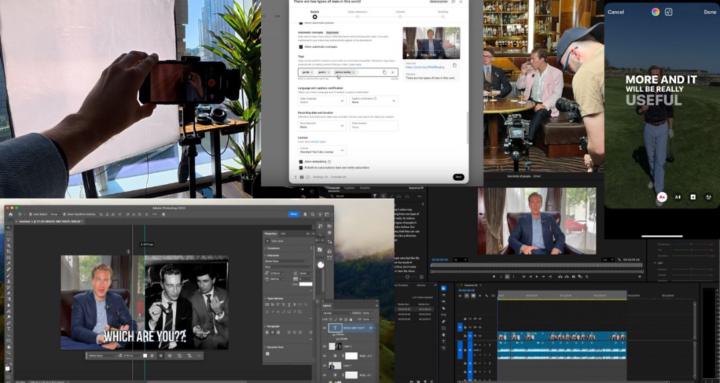This screenshot has height=383, width=720.
Task: Click the black Next button in upload dialog
Action: [458, 177]
